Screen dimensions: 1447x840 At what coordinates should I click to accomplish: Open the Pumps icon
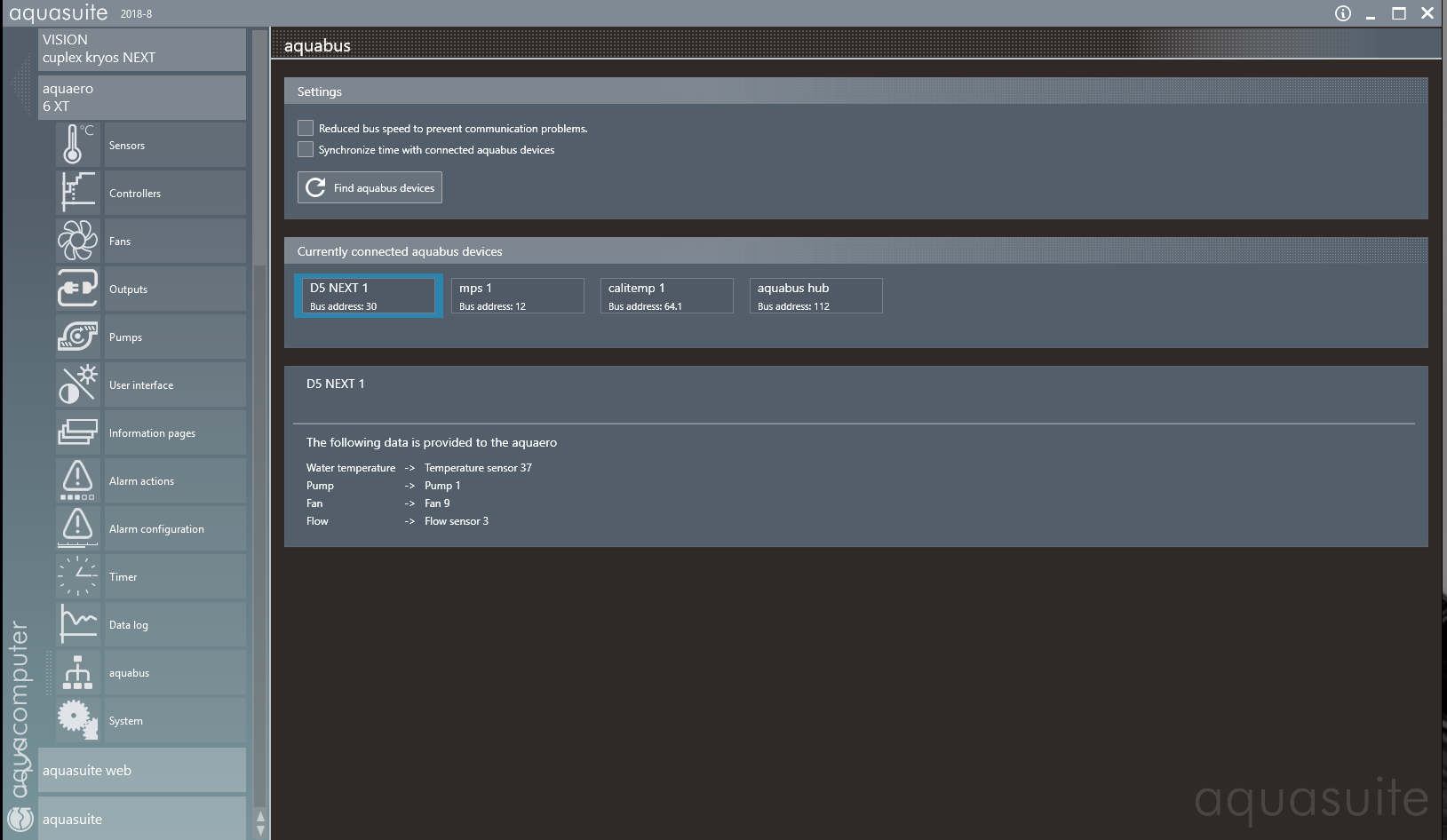[x=77, y=337]
